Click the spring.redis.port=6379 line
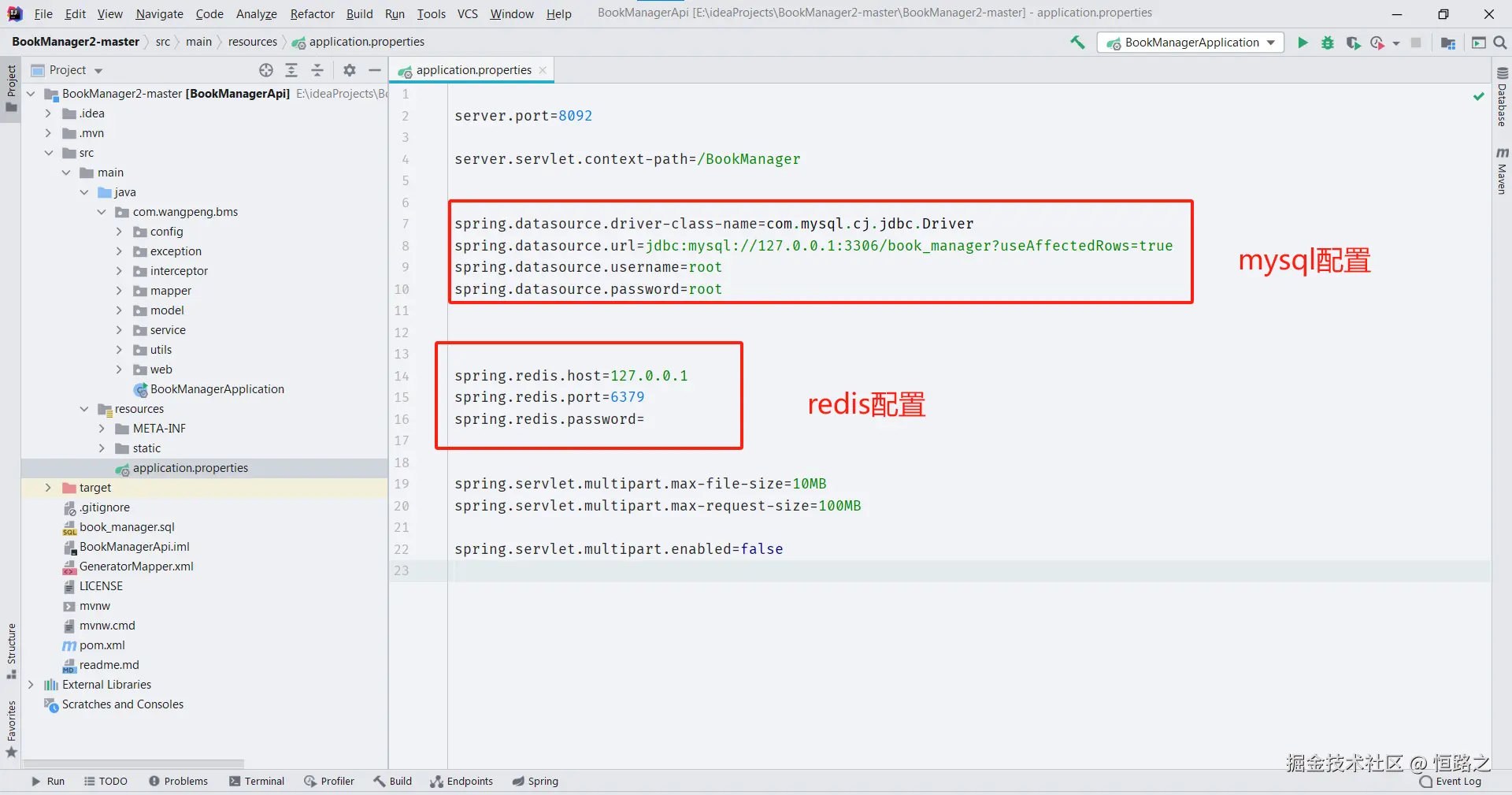Viewport: 1512px width, 795px height. tap(549, 397)
